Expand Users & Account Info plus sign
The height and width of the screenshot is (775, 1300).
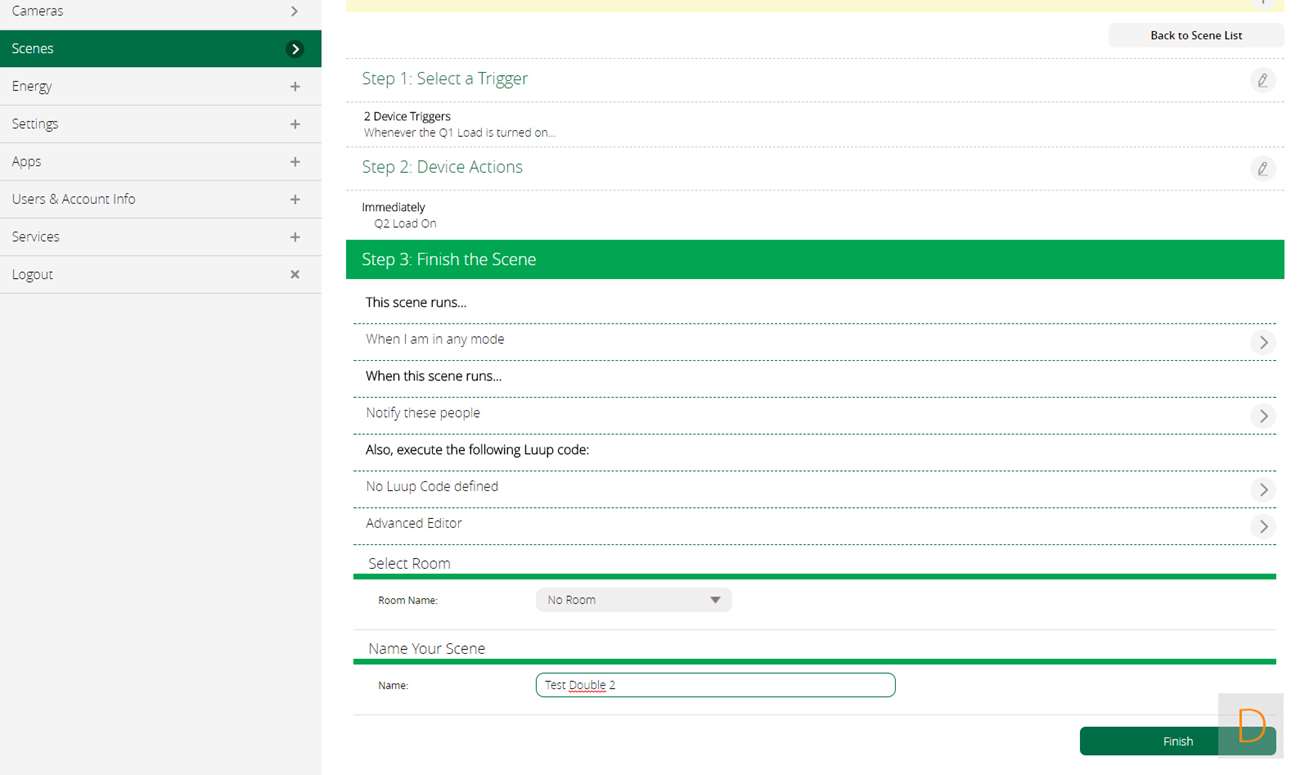(x=294, y=199)
